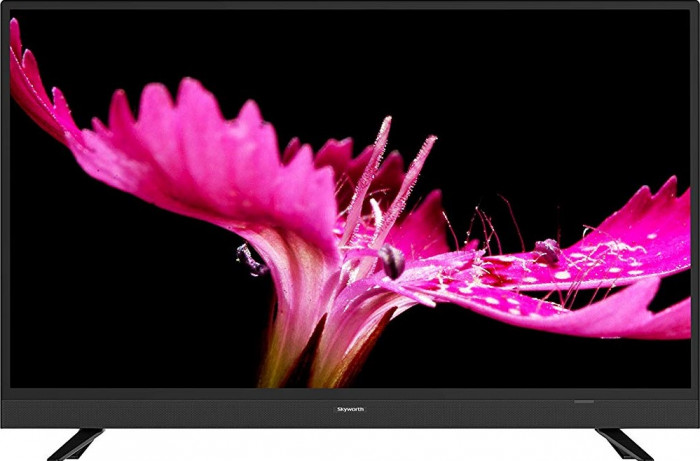This screenshot has height=461, width=700.
Task: Click the water droplet cluster left of the stem
Action: click(250, 258)
